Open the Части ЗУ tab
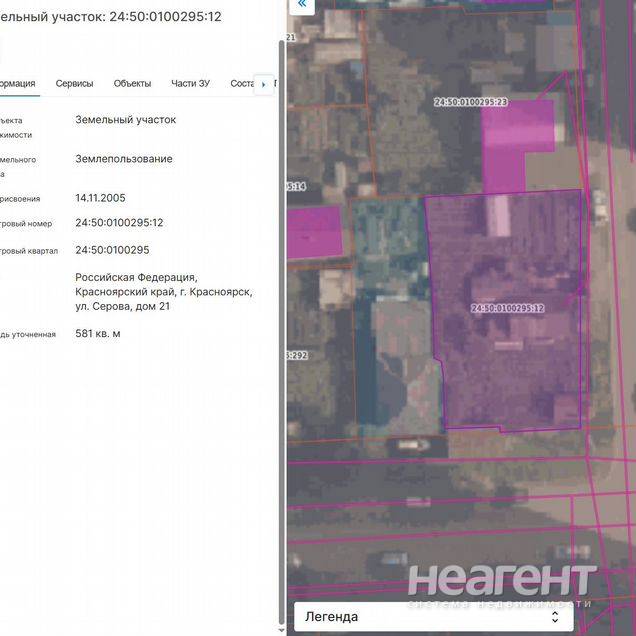The image size is (636, 636). (190, 84)
